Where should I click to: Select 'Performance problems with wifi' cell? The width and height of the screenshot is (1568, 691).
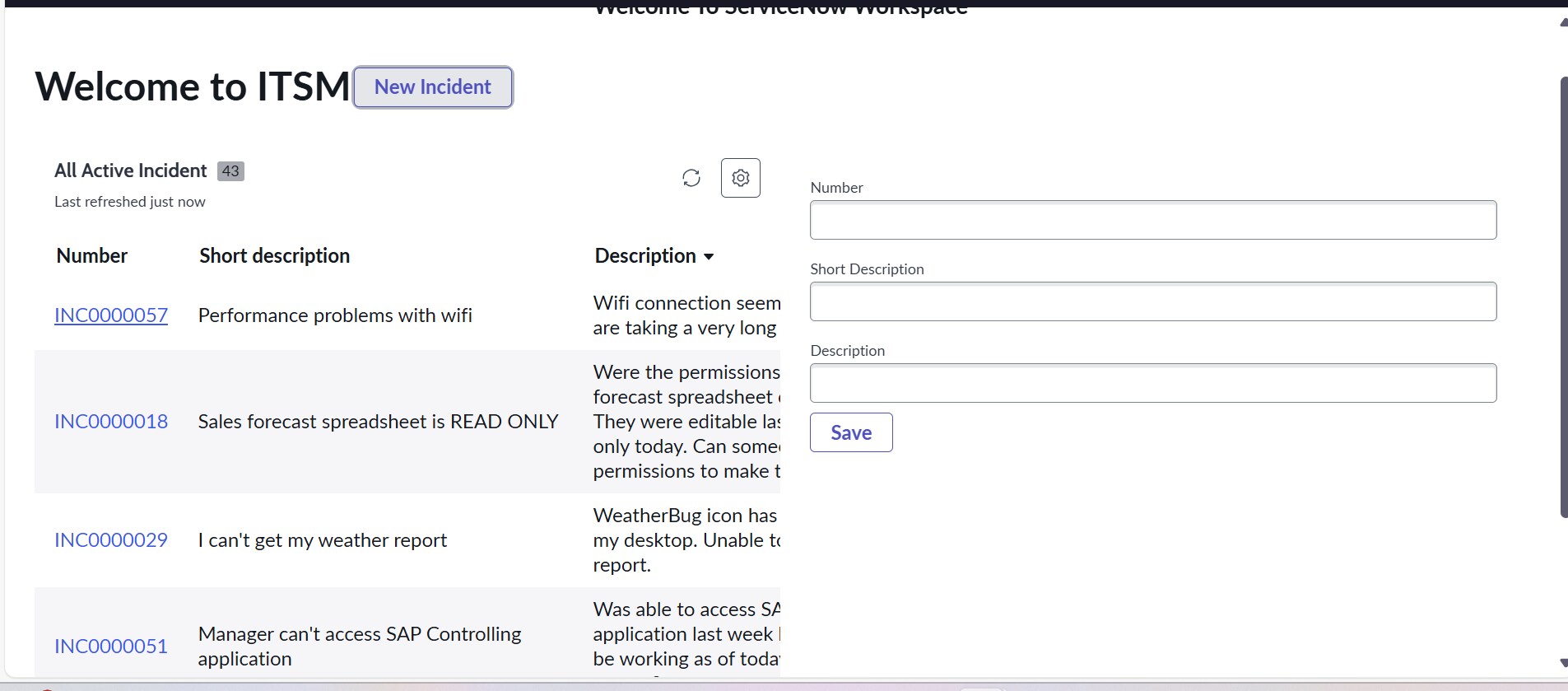tap(335, 315)
